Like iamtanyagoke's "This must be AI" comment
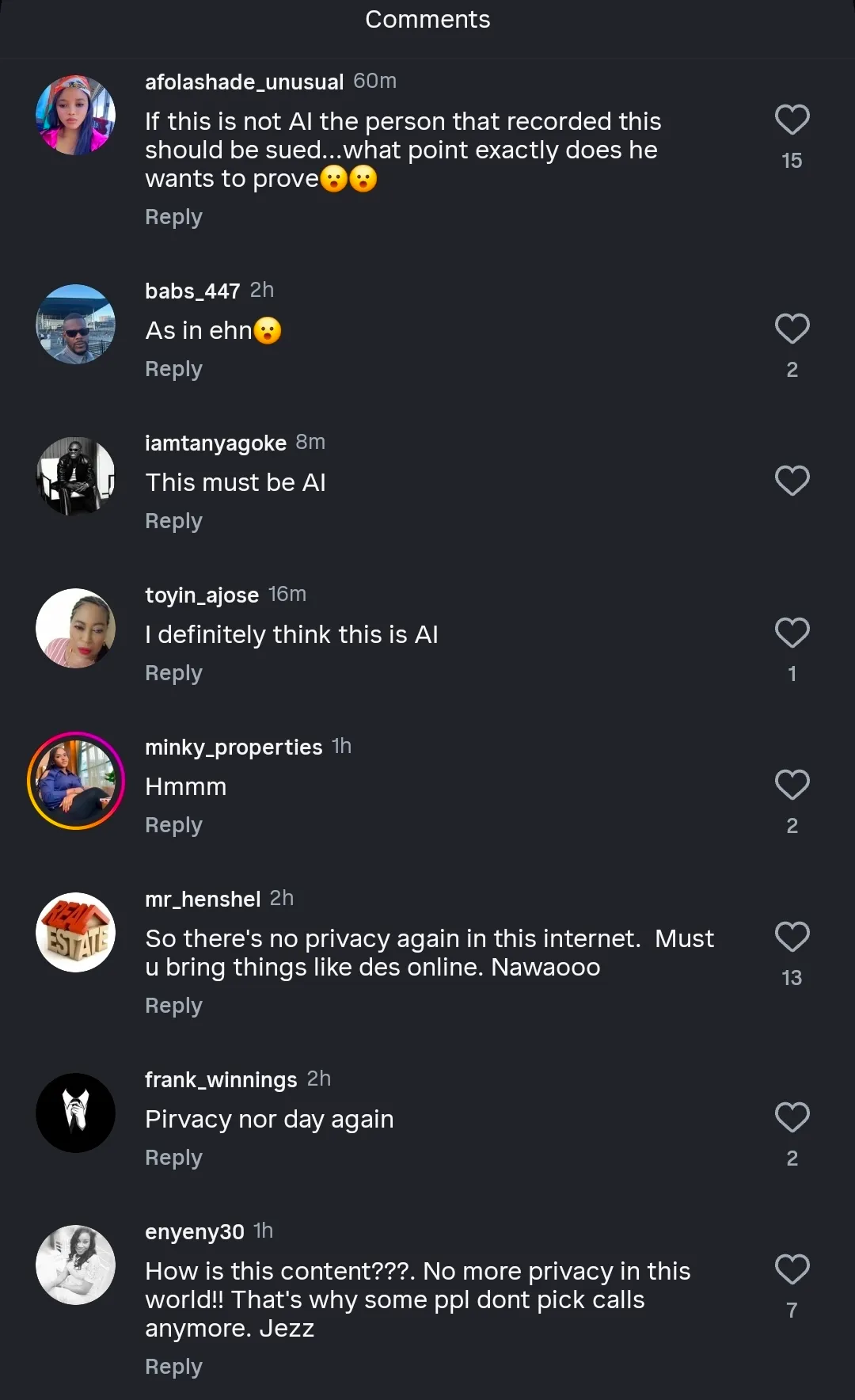 pos(792,481)
